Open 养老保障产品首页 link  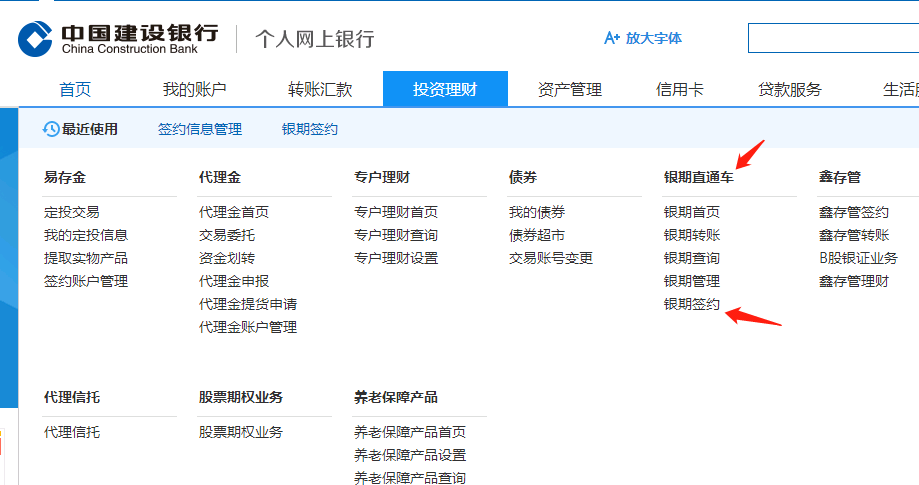coord(410,432)
